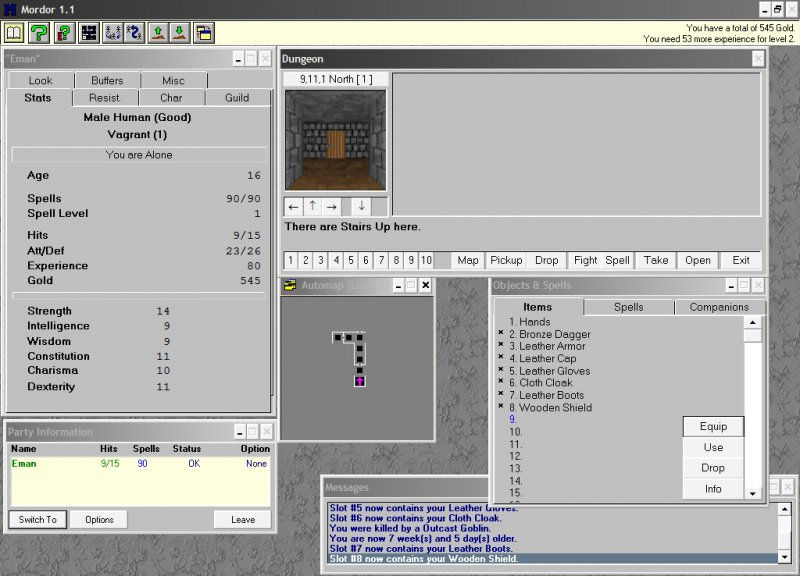
Task: Open the Guild tab
Action: tap(237, 98)
